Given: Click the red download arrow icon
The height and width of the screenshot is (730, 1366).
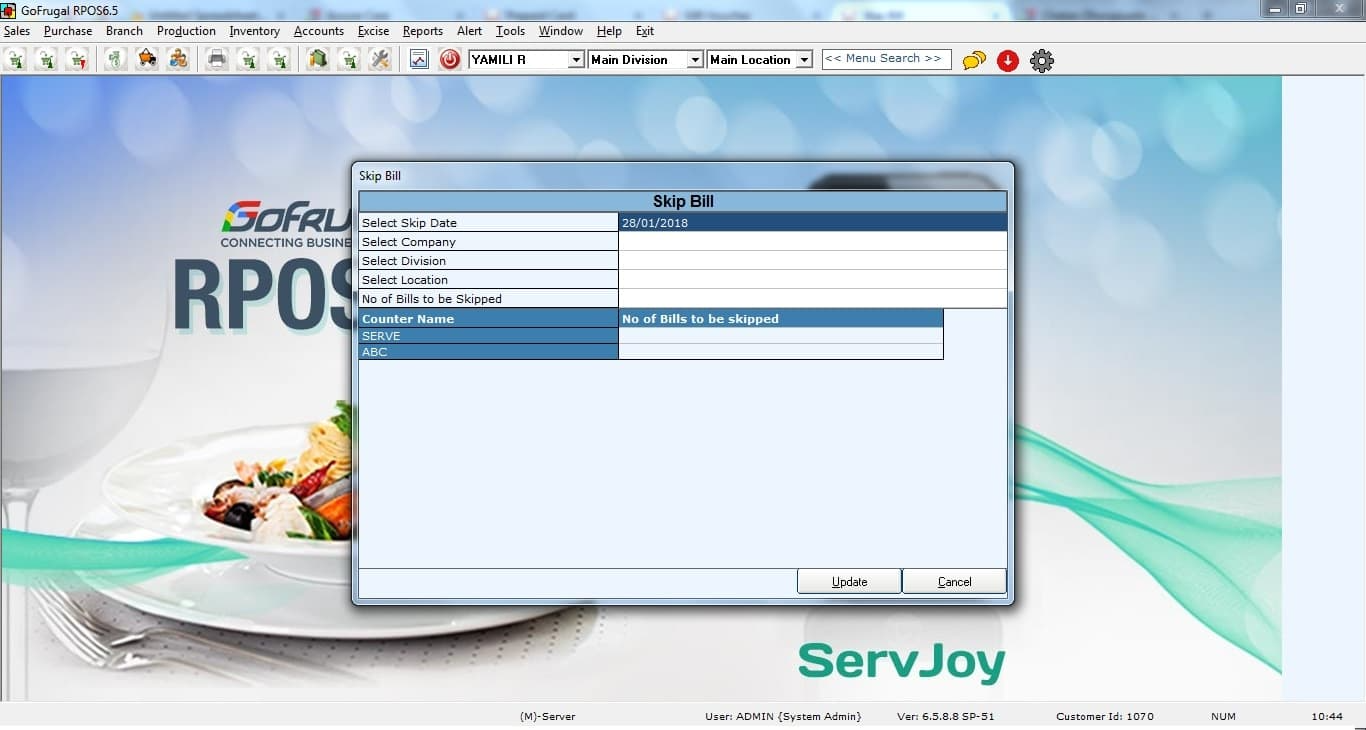Looking at the screenshot, I should coord(1008,61).
